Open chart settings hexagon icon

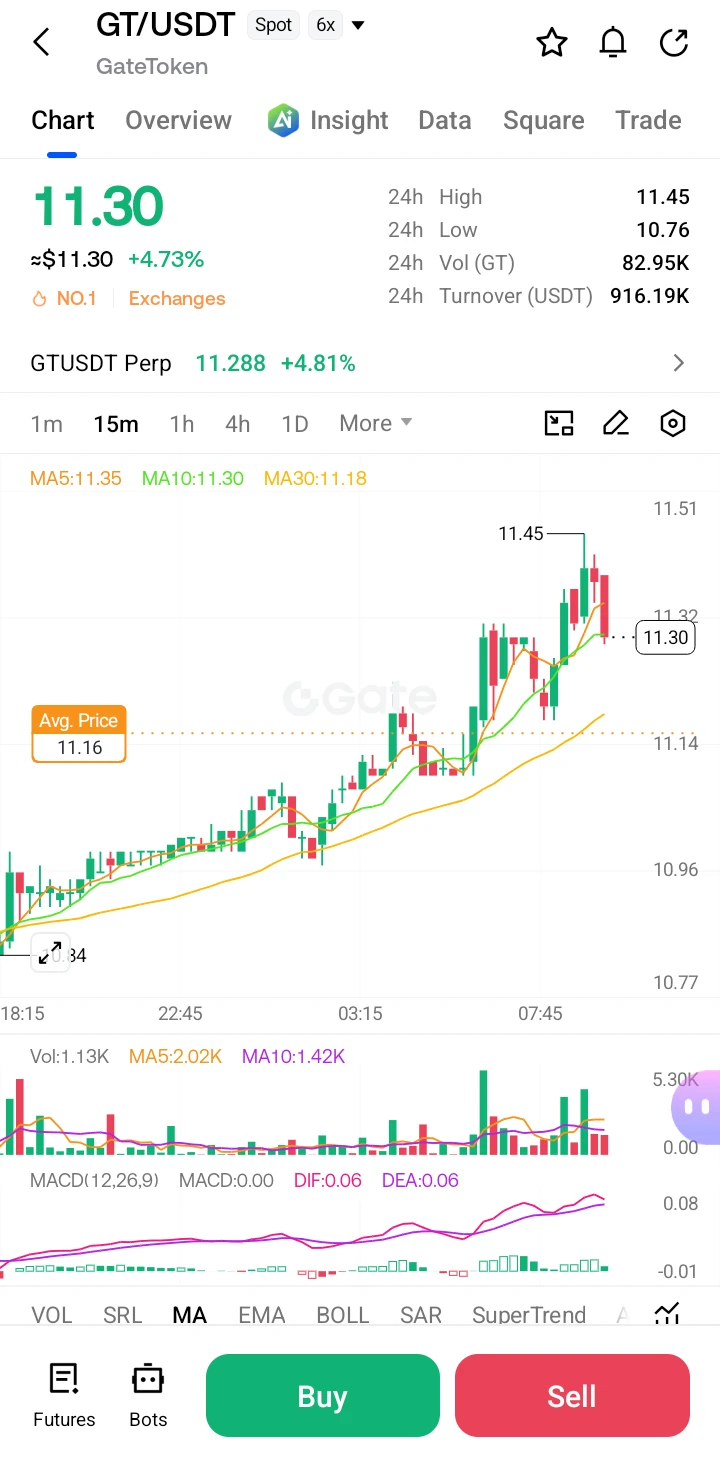[x=673, y=423]
